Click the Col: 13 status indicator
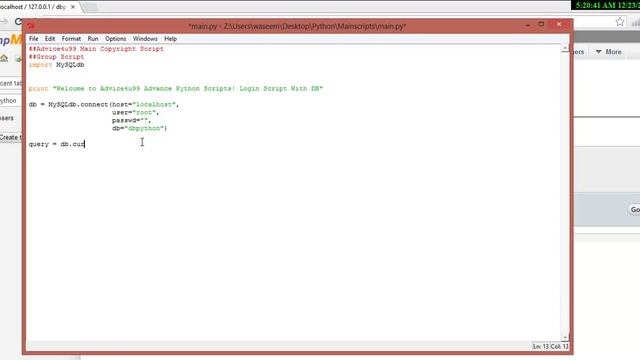640x360 pixels. [x=559, y=347]
